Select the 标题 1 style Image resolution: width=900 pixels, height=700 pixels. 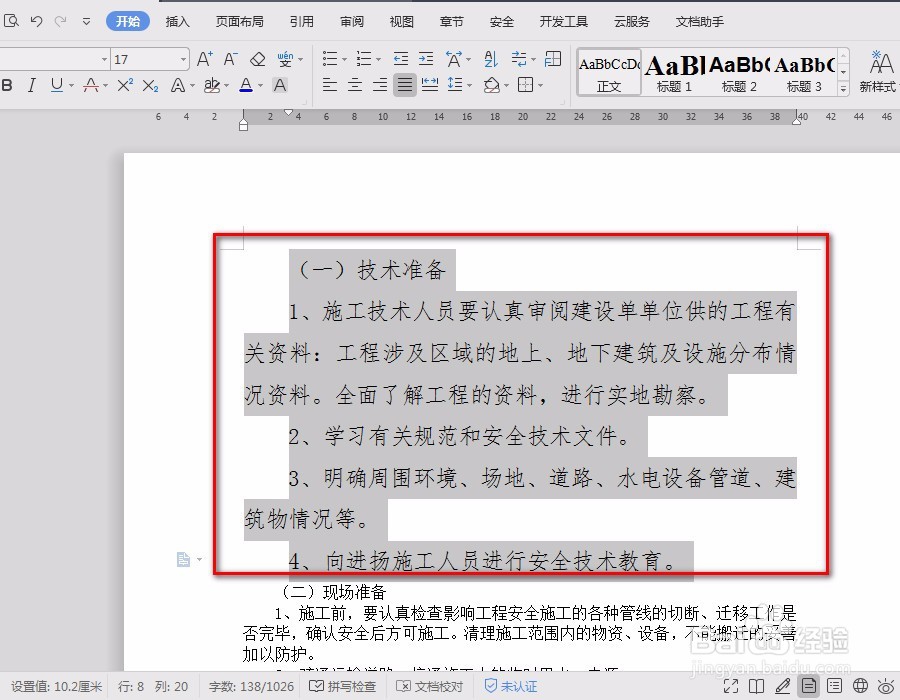(674, 73)
